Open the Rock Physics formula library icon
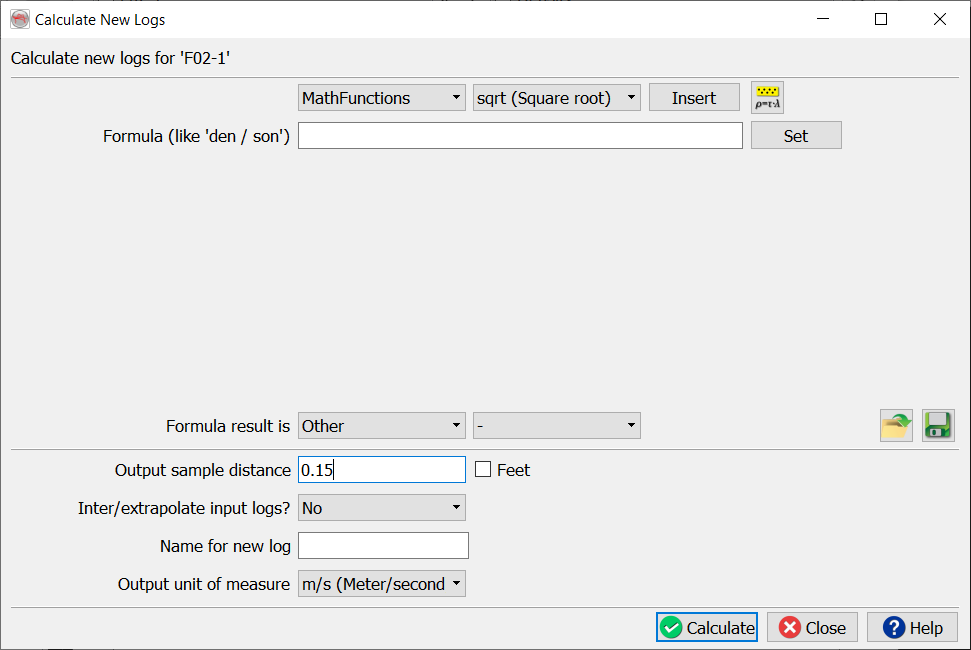Viewport: 971px width, 650px height. (767, 97)
